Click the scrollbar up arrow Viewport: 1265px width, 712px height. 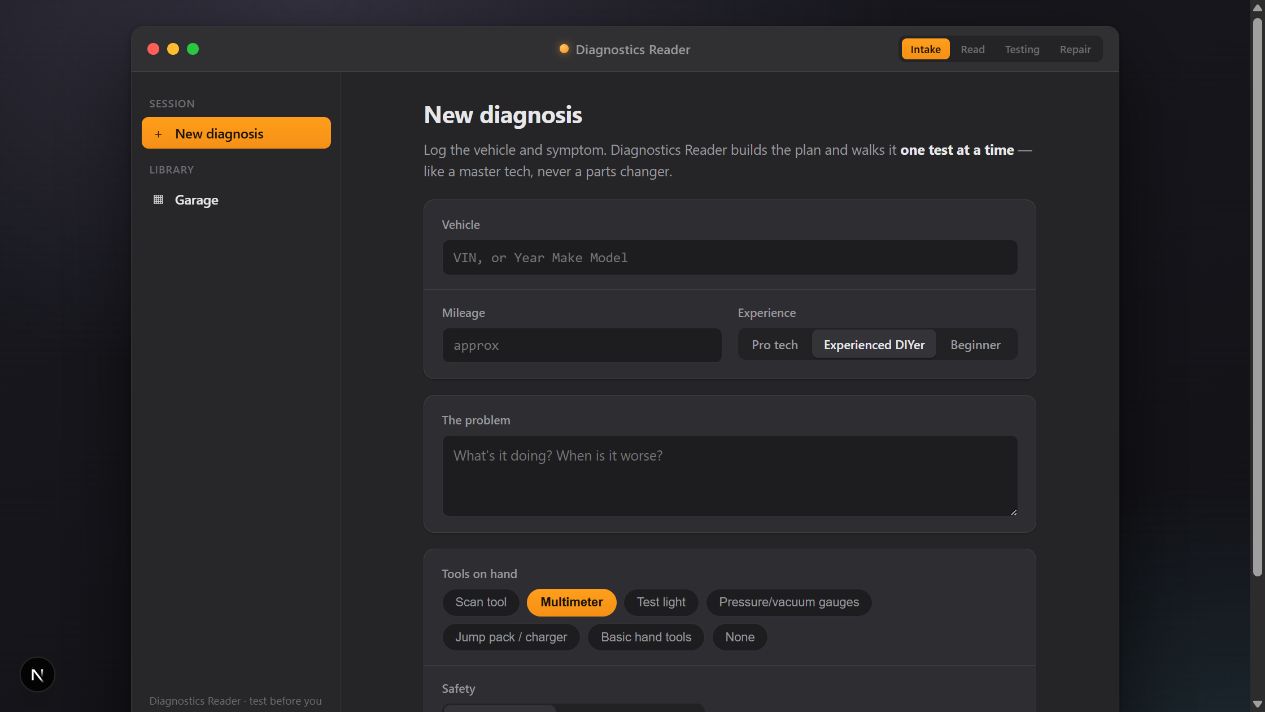point(1258,7)
